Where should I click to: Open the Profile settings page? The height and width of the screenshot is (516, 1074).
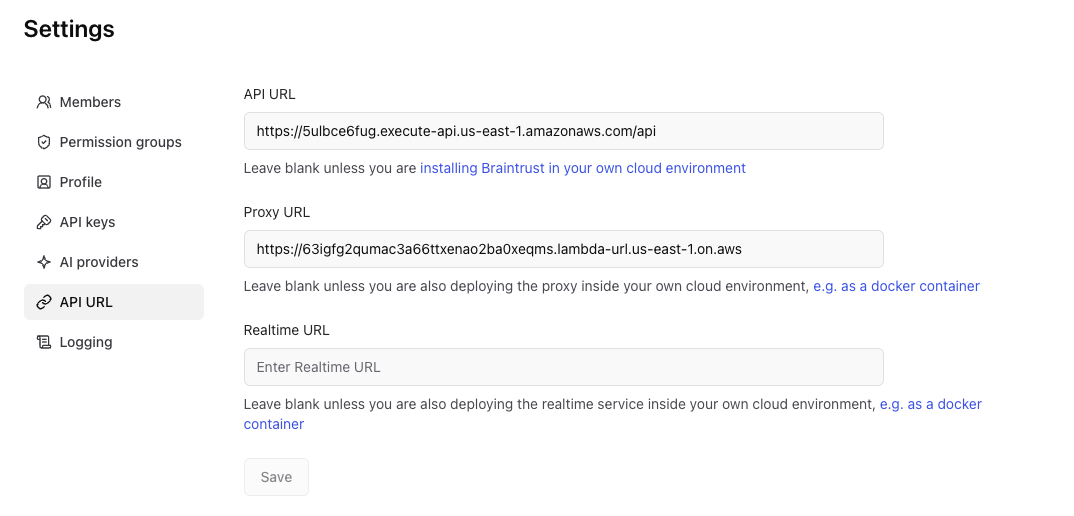tap(114, 182)
